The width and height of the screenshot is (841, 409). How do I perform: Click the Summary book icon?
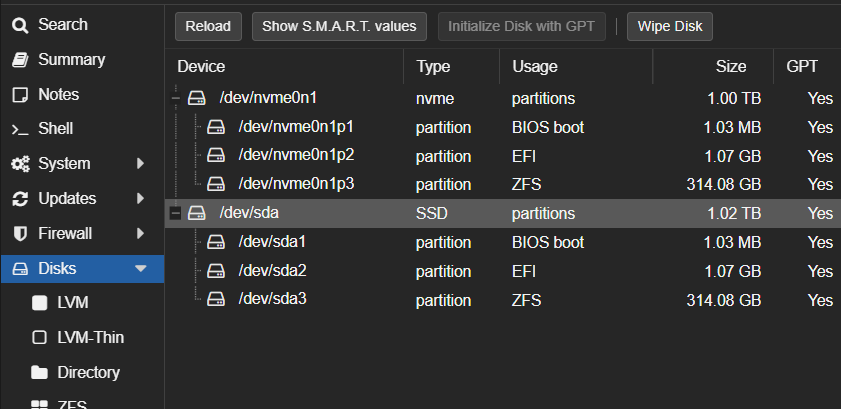(19, 60)
